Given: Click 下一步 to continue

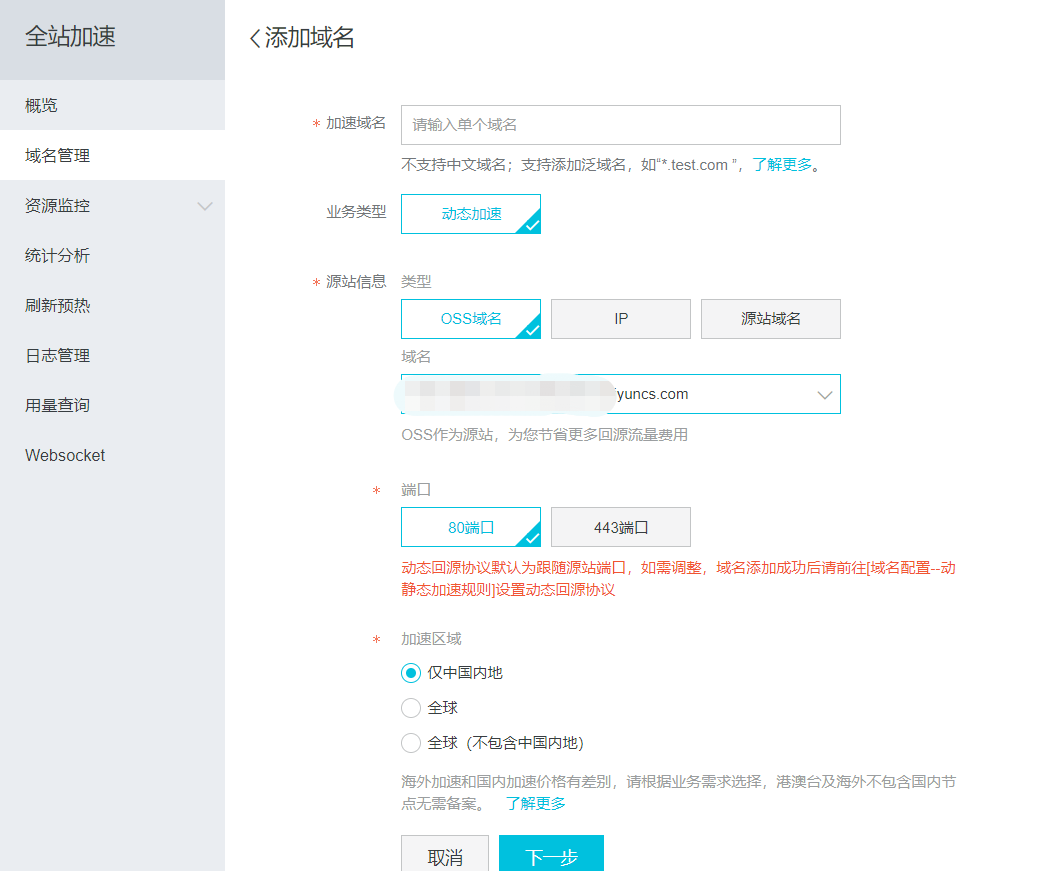Looking at the screenshot, I should 551,856.
